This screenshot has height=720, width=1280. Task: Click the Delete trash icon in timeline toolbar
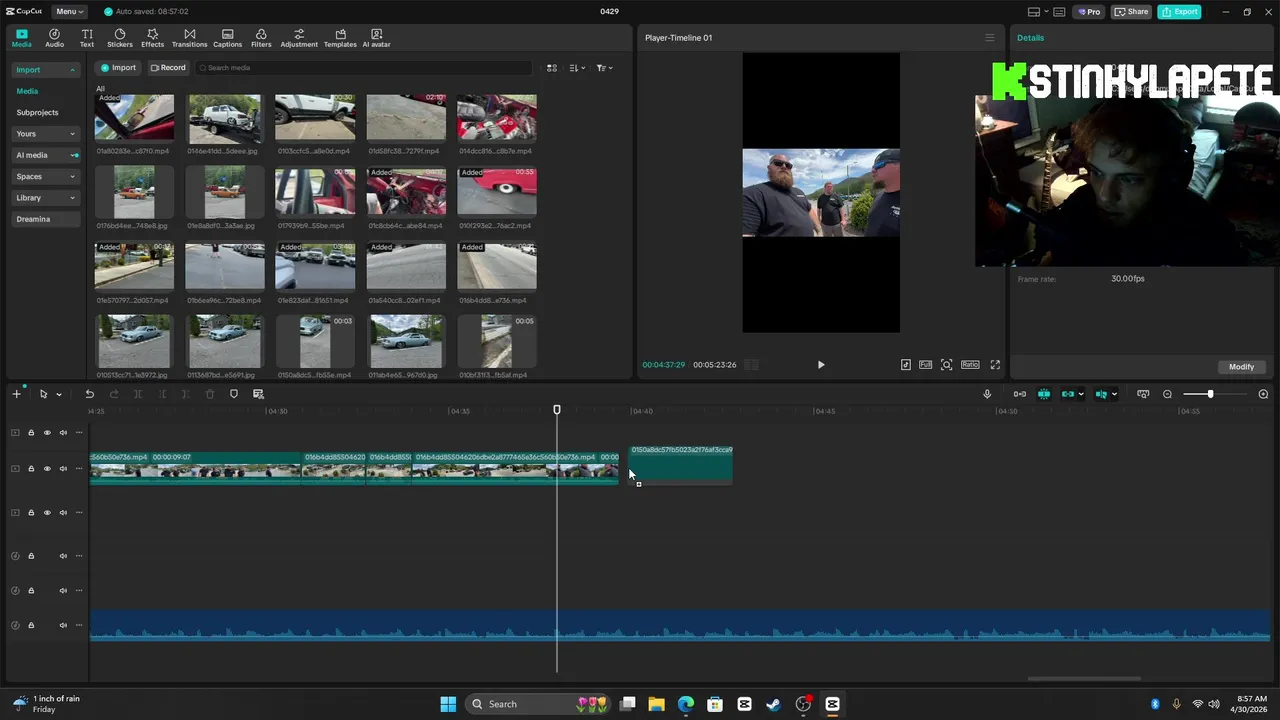(x=210, y=394)
